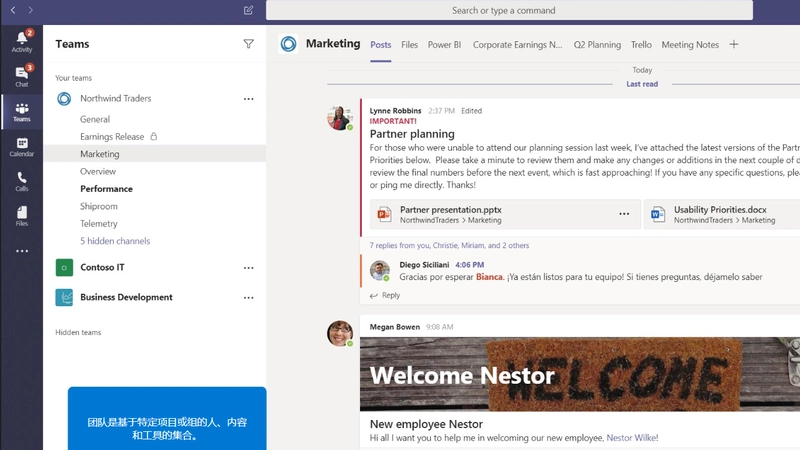Image resolution: width=800 pixels, height=450 pixels.
Task: Add a new tab with plus icon
Action: point(734,44)
